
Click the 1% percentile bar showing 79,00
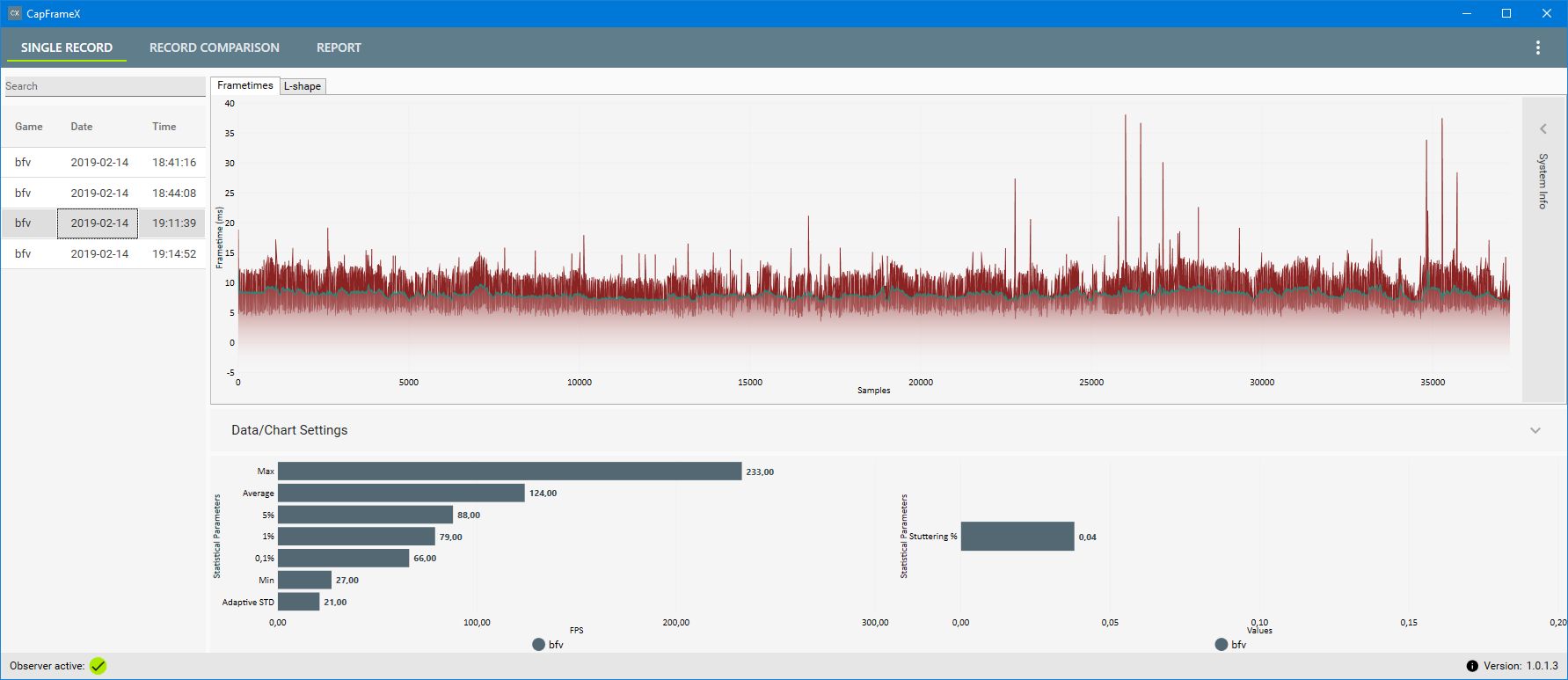(x=356, y=537)
